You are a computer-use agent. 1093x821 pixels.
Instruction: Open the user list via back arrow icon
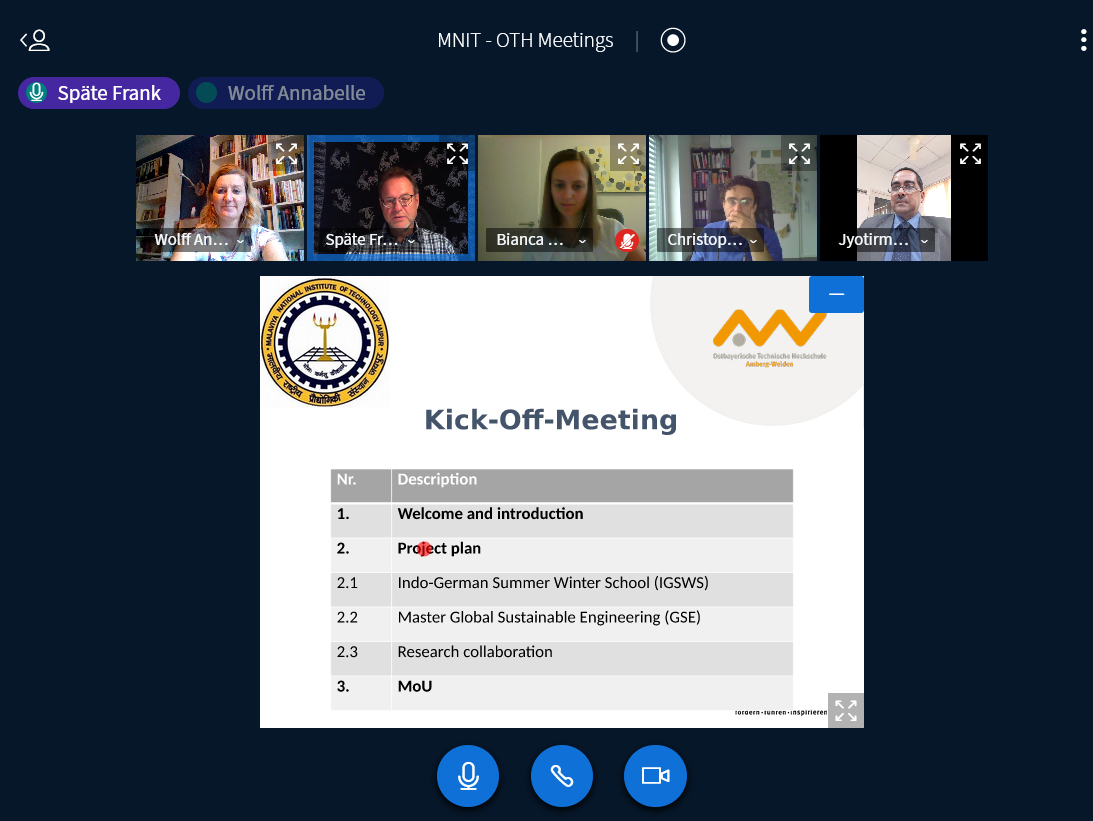coord(34,41)
